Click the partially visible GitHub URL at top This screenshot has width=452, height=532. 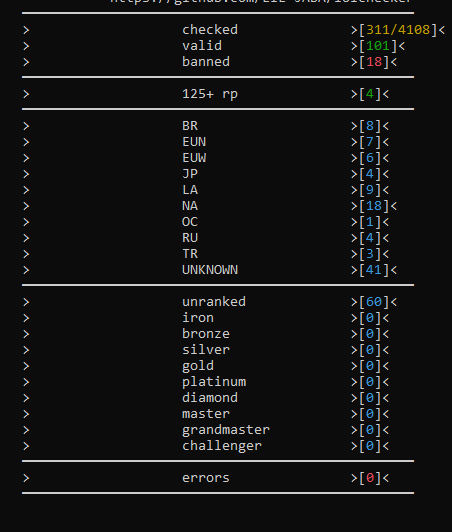point(261,2)
